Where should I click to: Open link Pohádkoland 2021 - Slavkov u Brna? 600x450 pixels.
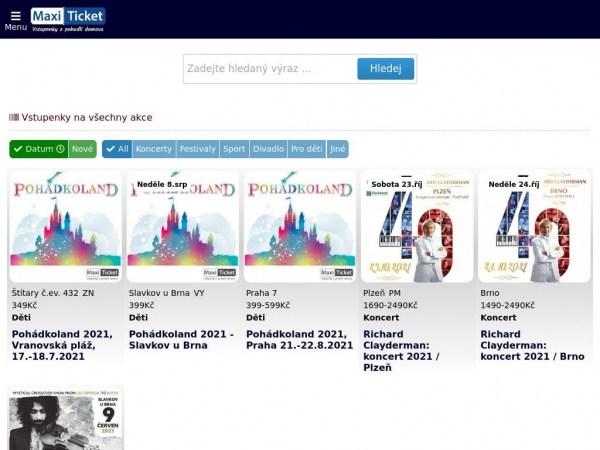(x=181, y=340)
